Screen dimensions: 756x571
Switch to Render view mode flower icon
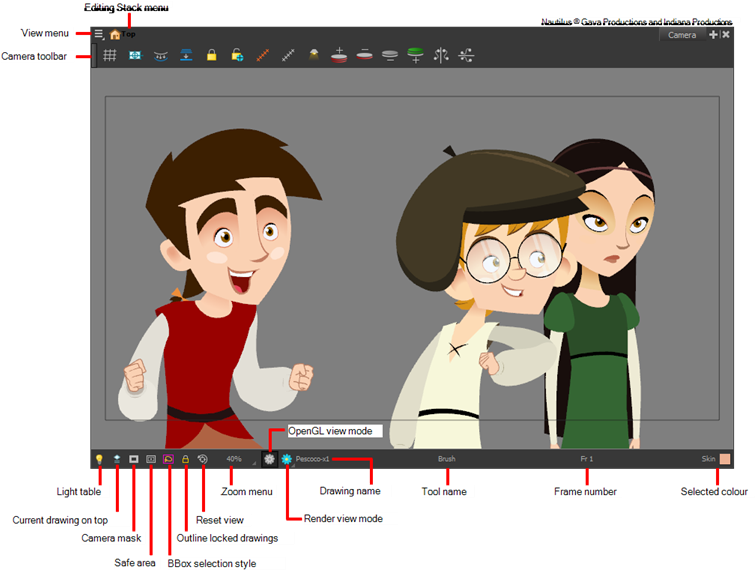coord(286,459)
